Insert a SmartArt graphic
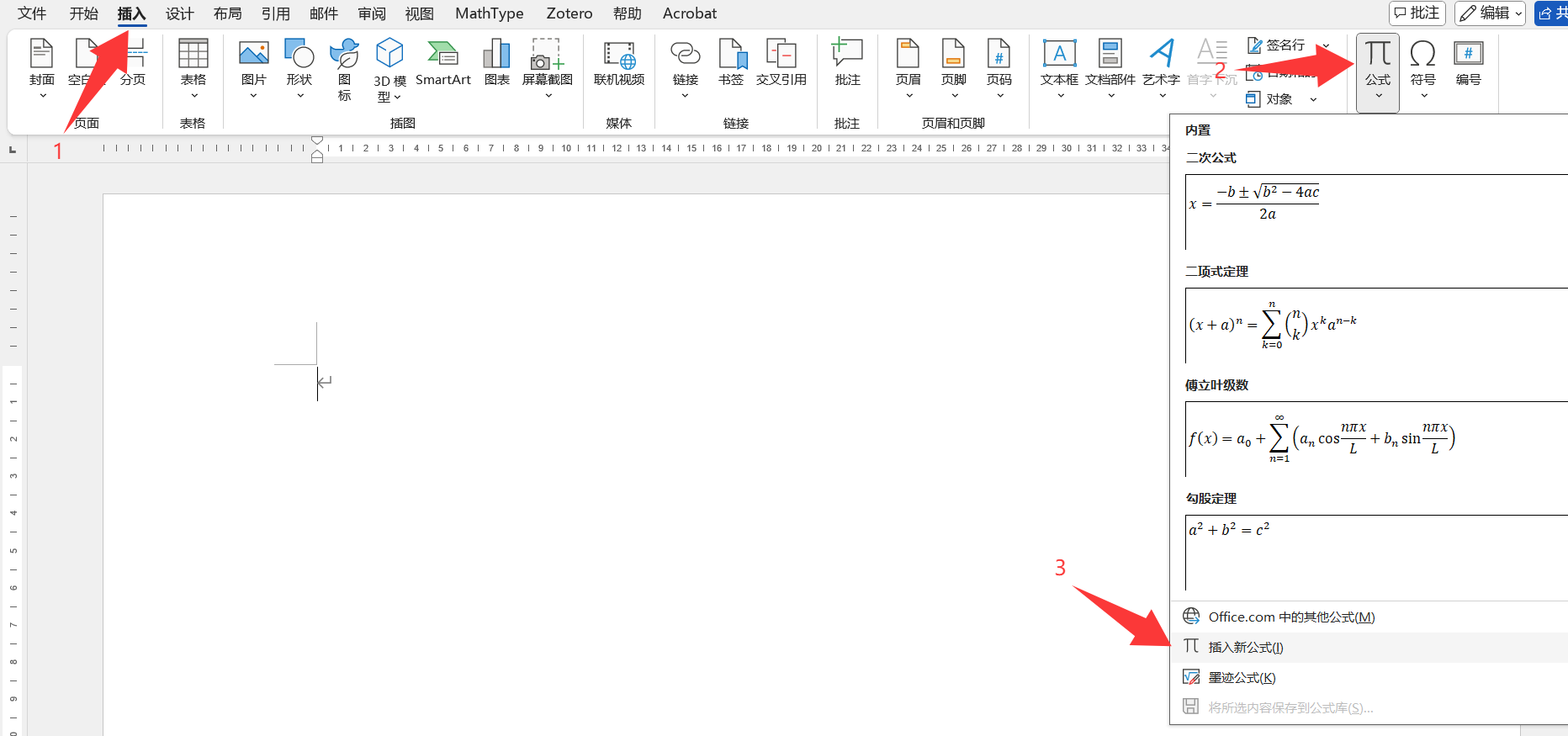This screenshot has width=1568, height=736. pos(443,63)
